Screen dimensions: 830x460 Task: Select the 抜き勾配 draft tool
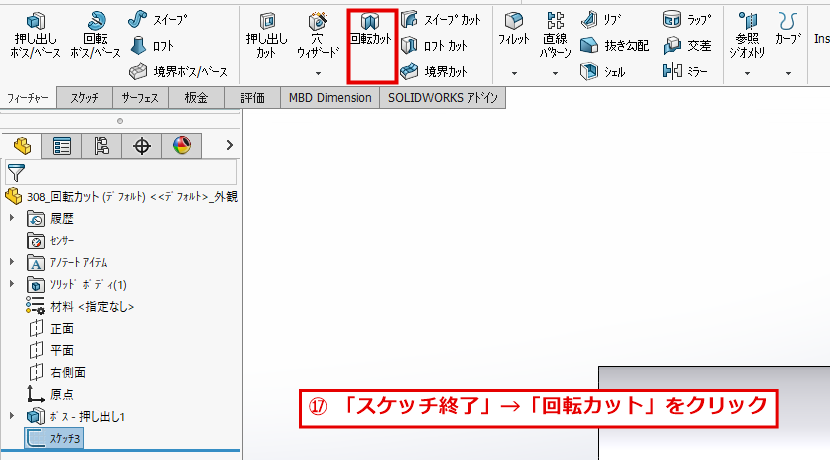(614, 46)
